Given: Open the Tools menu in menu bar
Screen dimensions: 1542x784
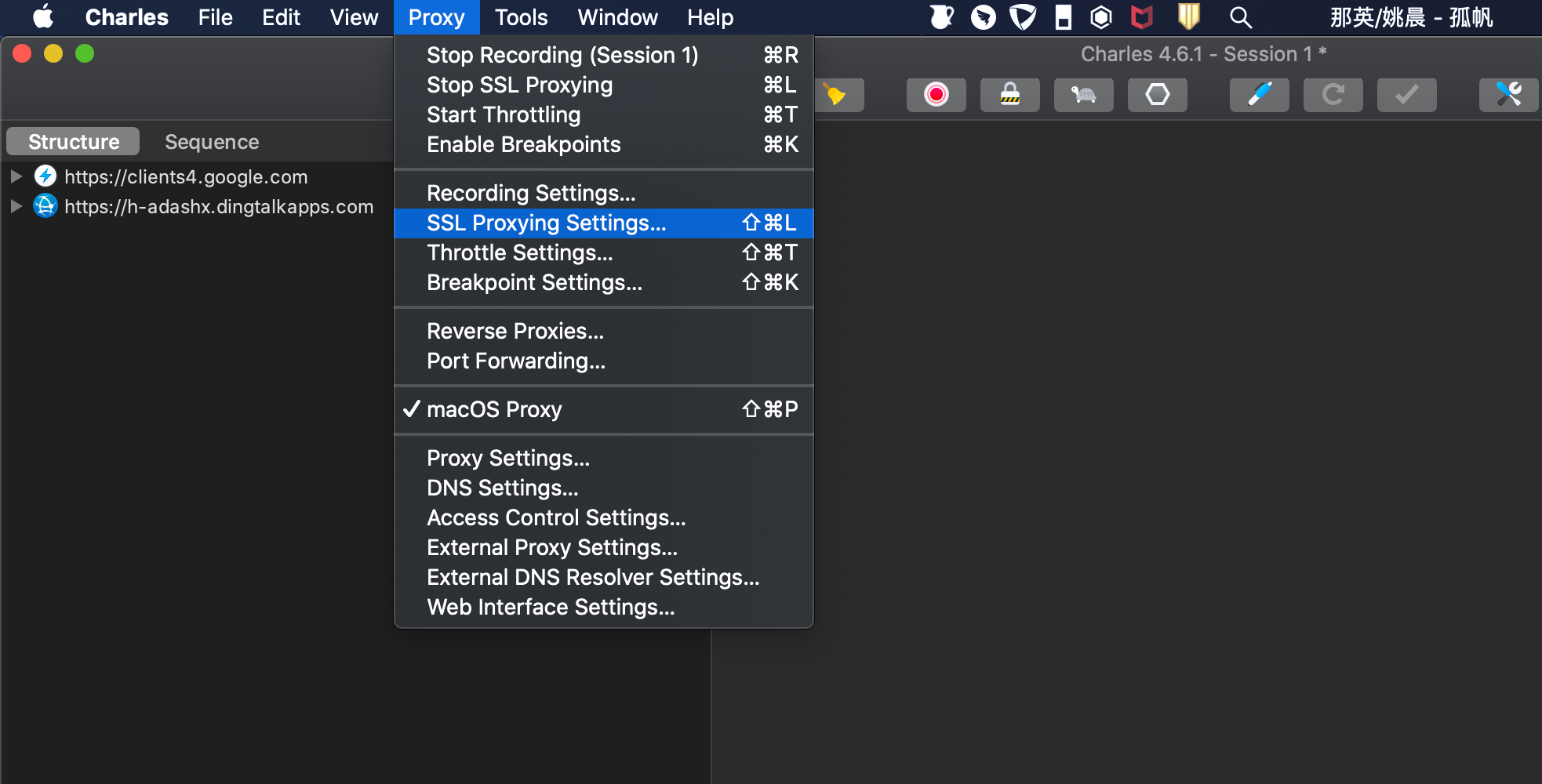Looking at the screenshot, I should pos(521,17).
